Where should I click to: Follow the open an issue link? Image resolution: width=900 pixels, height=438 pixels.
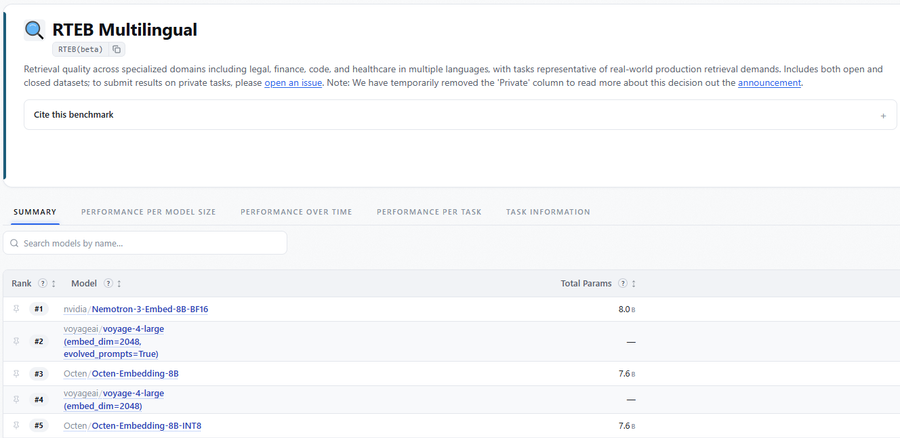pyautogui.click(x=293, y=83)
